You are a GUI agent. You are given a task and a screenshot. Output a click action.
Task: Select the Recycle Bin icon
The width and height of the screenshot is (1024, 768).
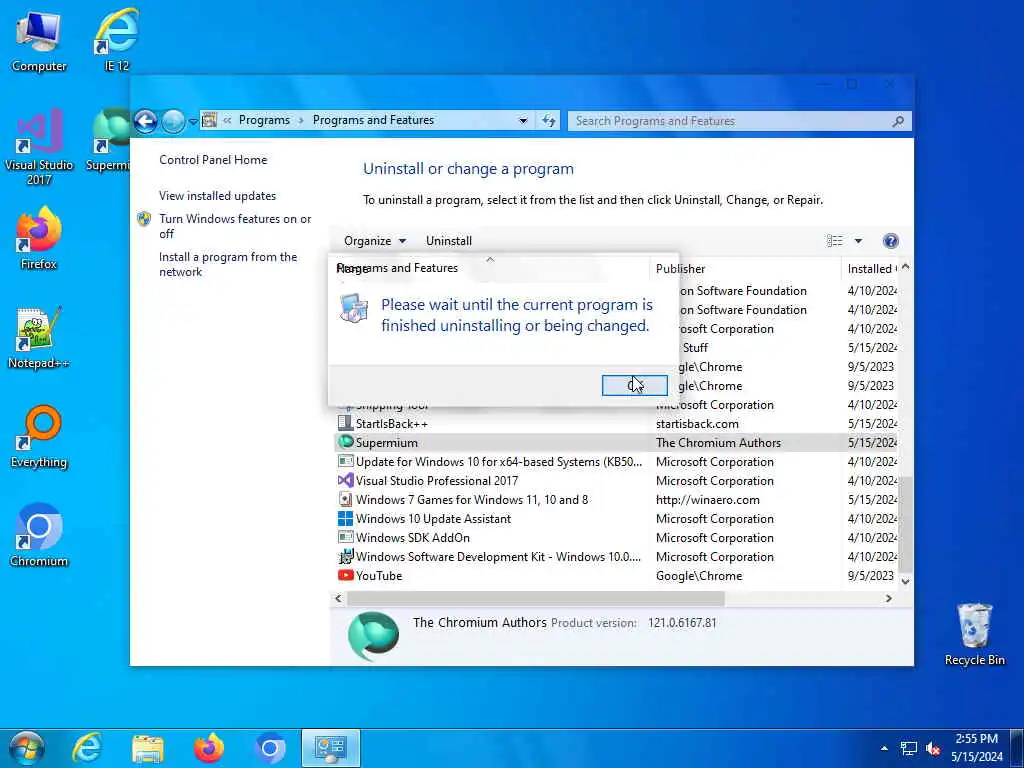tap(974, 635)
